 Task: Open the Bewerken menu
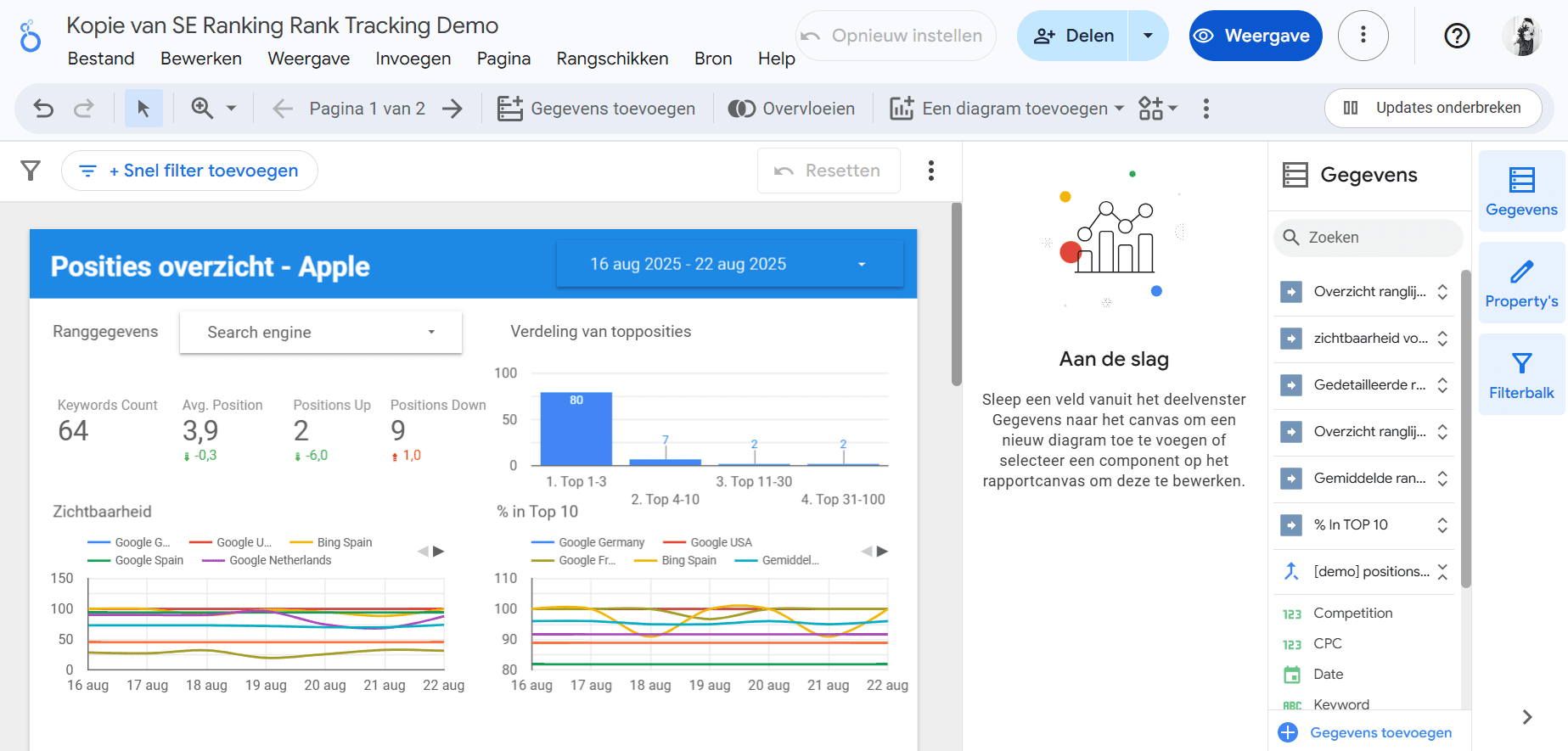click(x=201, y=59)
